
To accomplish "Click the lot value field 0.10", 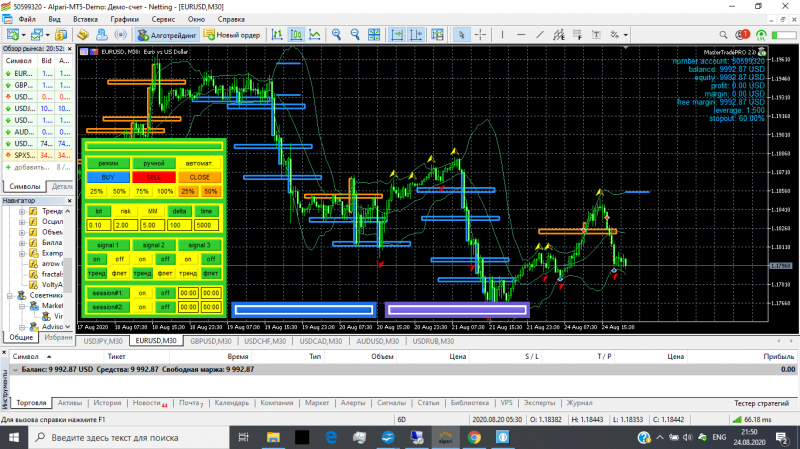I will pyautogui.click(x=98, y=225).
